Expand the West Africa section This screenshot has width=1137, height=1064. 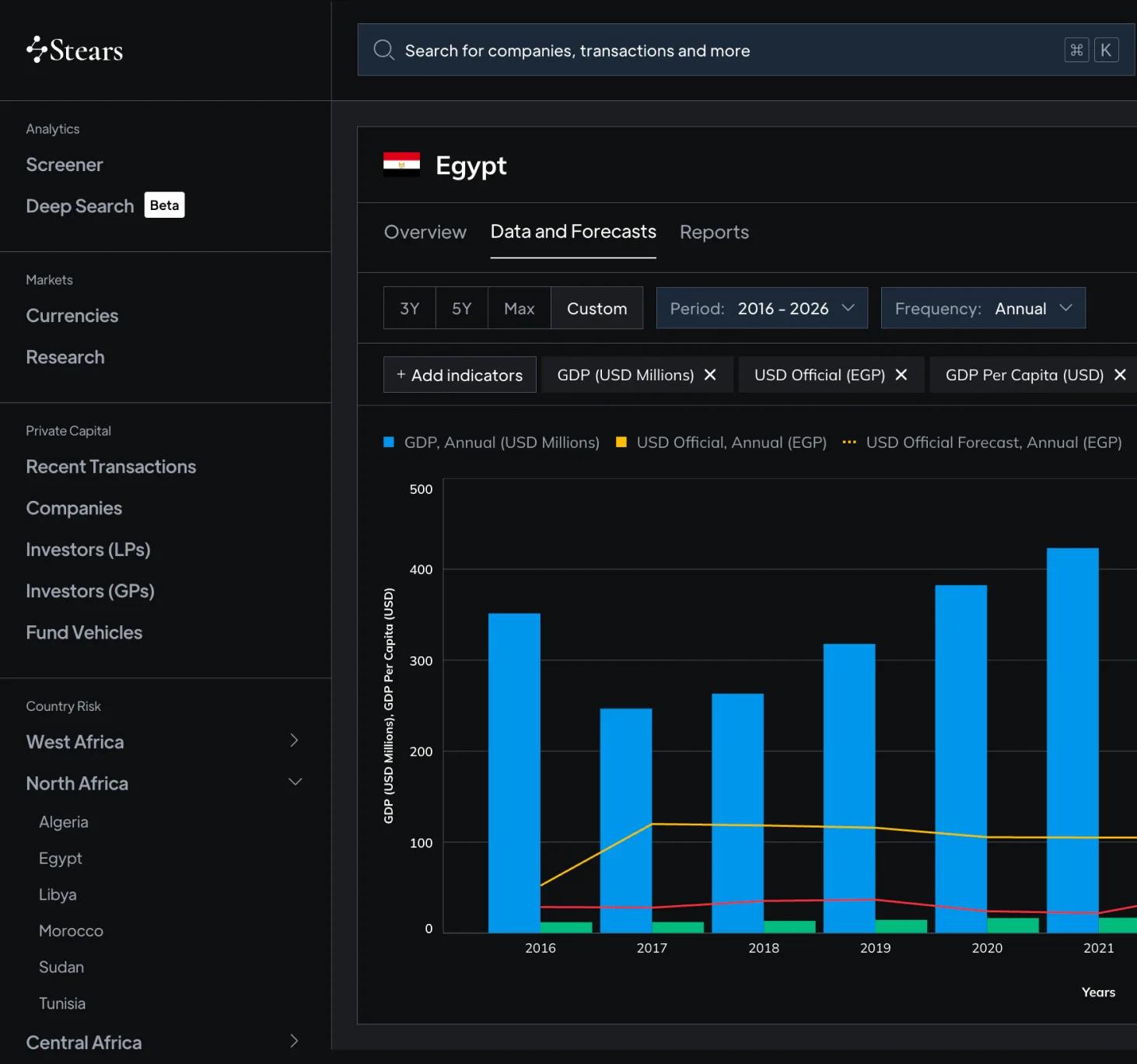[163, 741]
